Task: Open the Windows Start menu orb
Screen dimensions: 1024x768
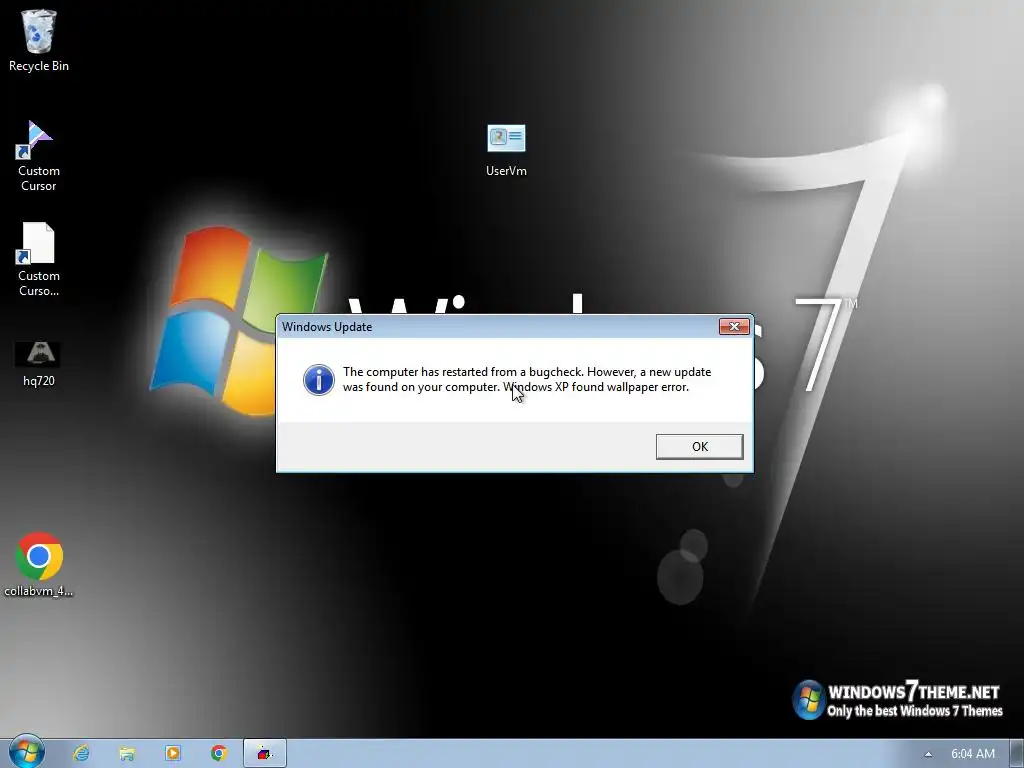Action: point(27,752)
